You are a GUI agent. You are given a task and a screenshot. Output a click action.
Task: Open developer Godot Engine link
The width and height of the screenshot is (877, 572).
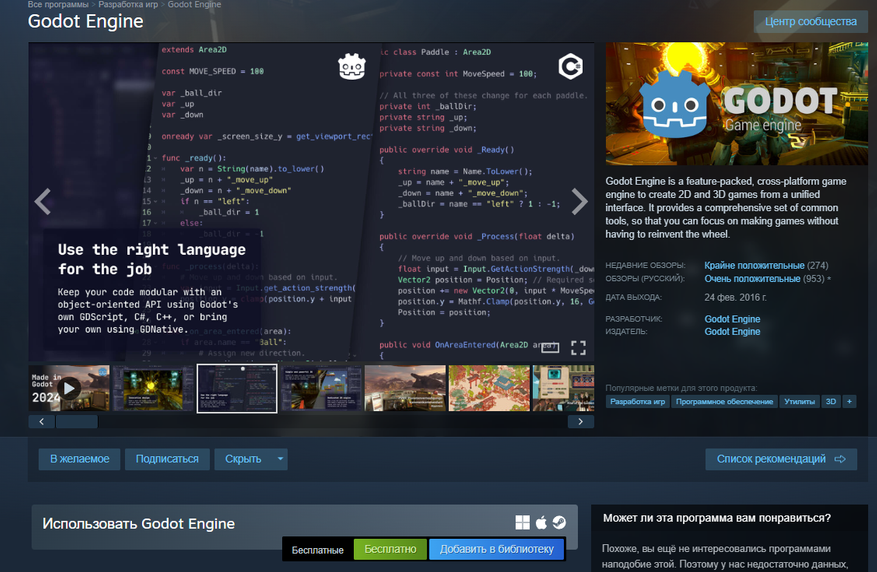click(732, 319)
